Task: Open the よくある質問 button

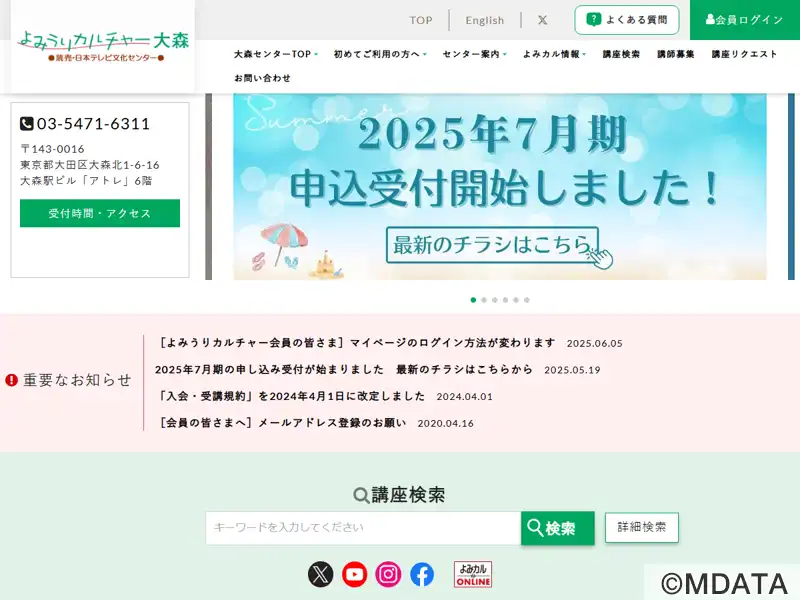Action: (627, 20)
